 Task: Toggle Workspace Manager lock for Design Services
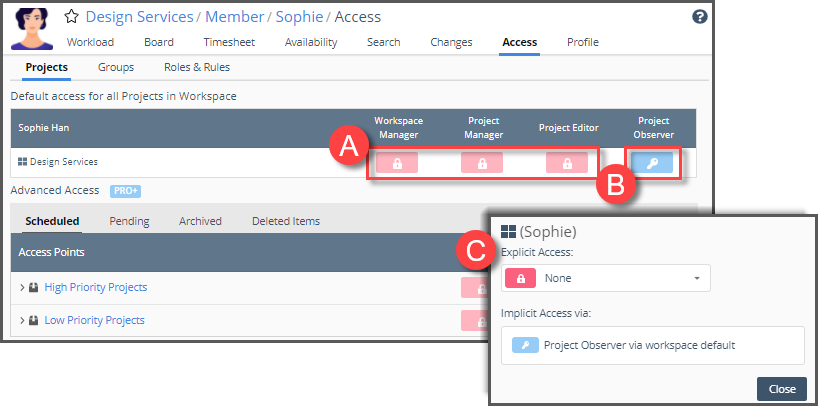pos(397,163)
